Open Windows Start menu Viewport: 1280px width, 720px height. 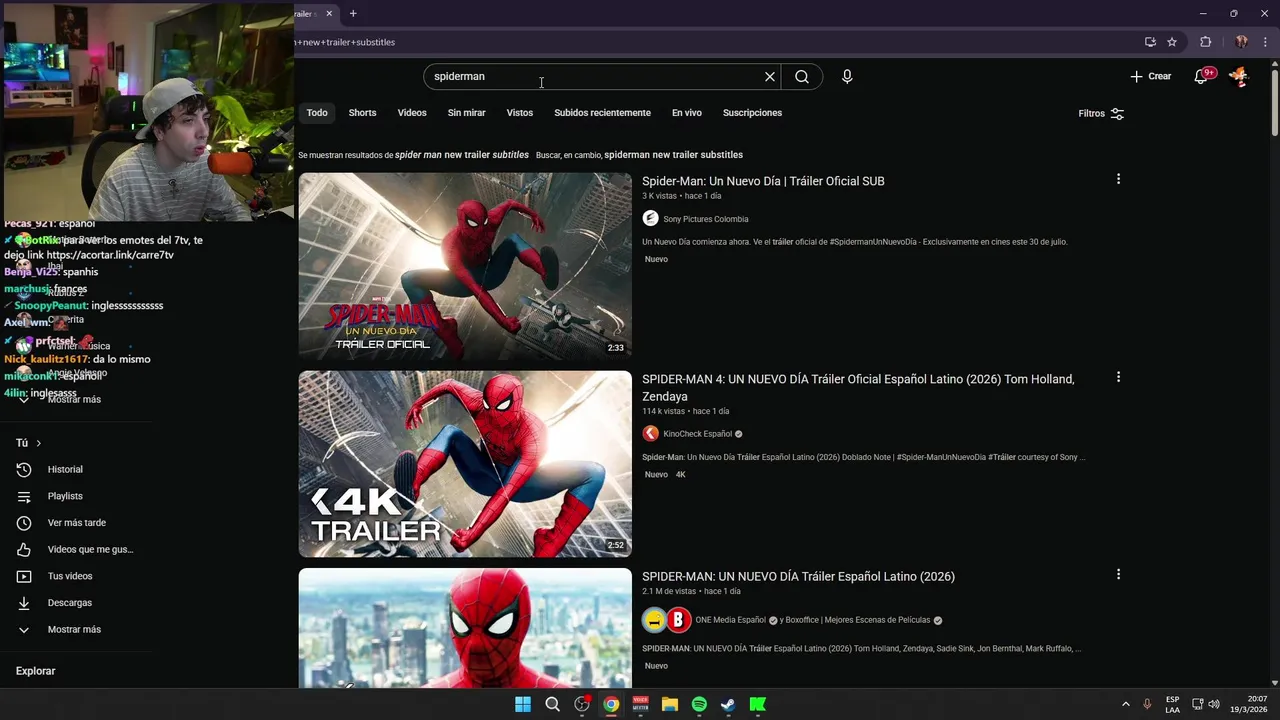[523, 705]
